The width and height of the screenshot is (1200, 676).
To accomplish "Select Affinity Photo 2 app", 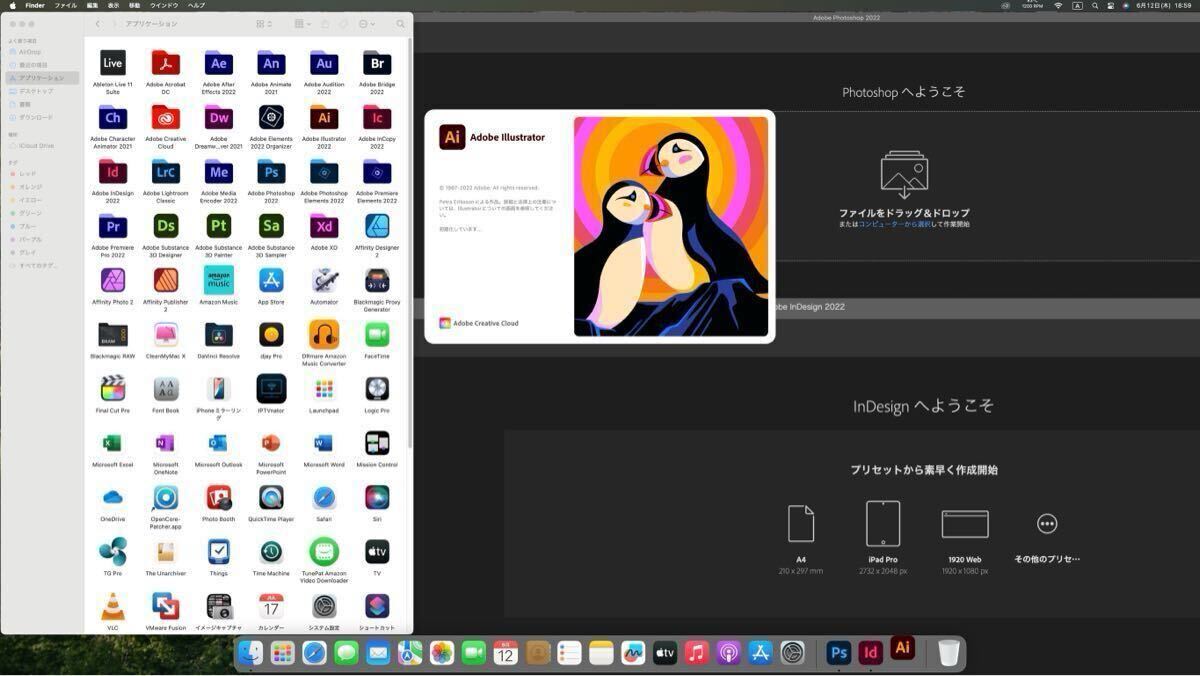I will tap(113, 280).
